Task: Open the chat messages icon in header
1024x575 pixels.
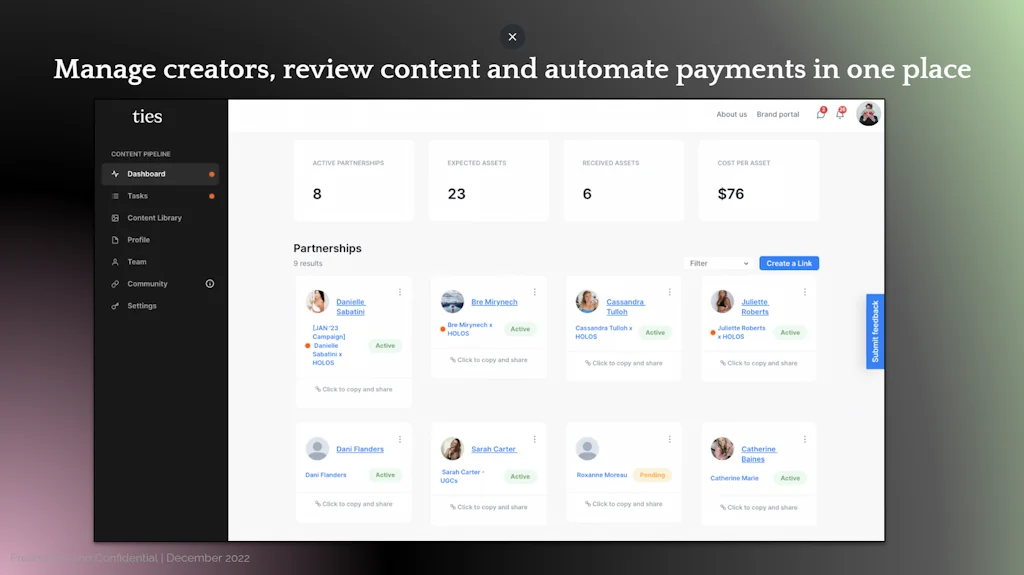Action: click(x=821, y=114)
